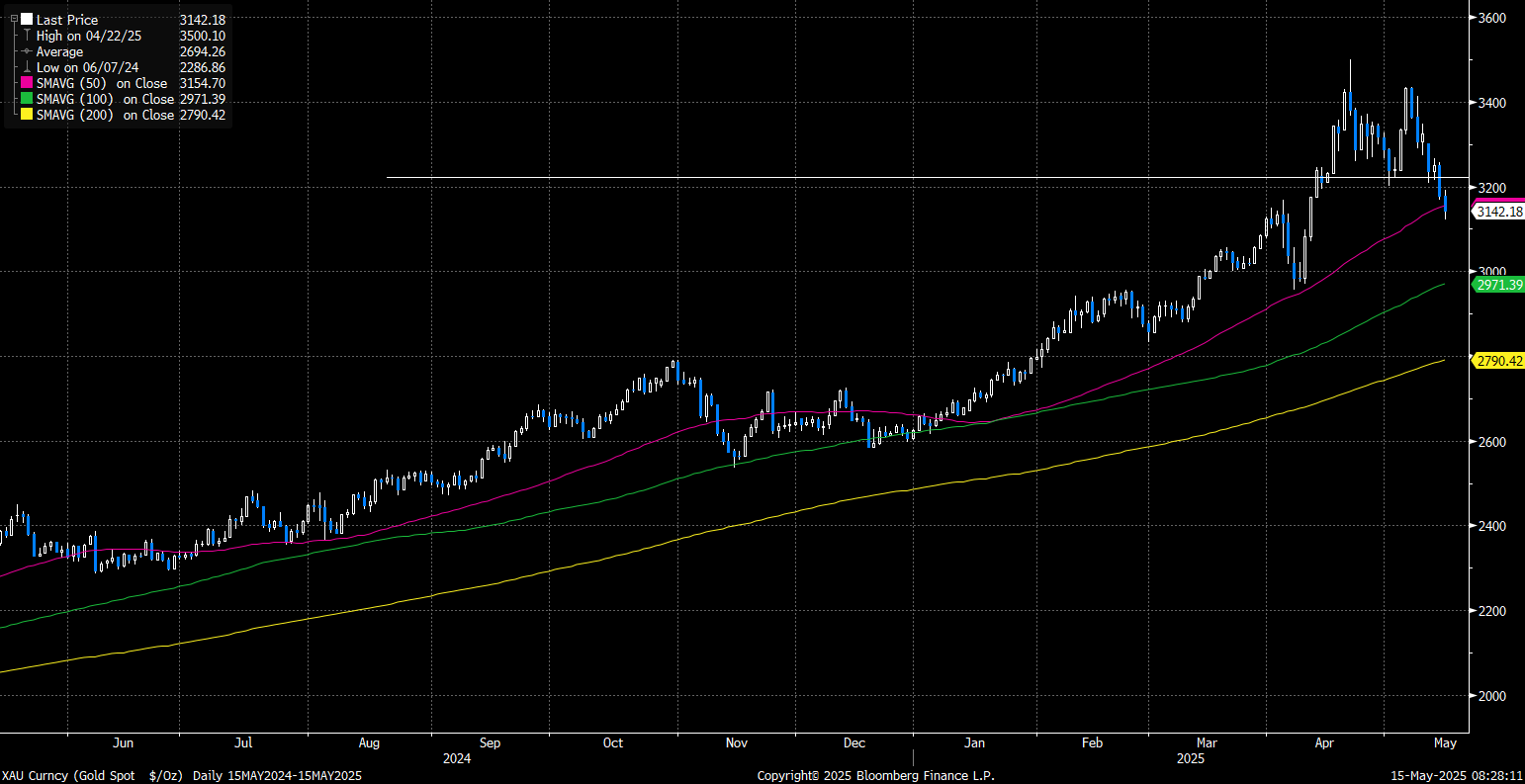The width and height of the screenshot is (1525, 784).
Task: Click the green 2971.39 axis price tag
Action: pyautogui.click(x=1497, y=285)
